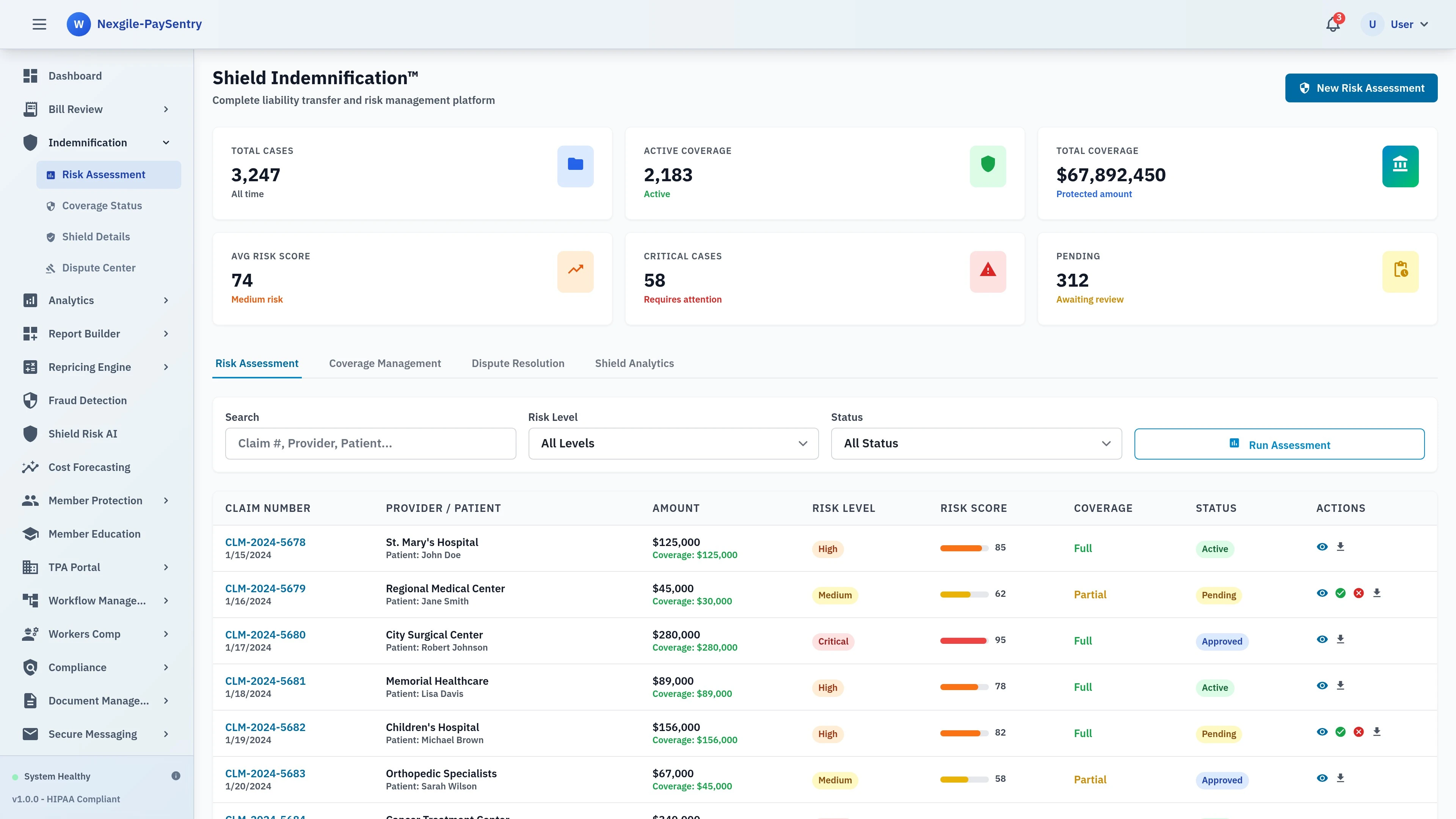Approve claim CLM-2024-5679 with the green check

coord(1340,592)
